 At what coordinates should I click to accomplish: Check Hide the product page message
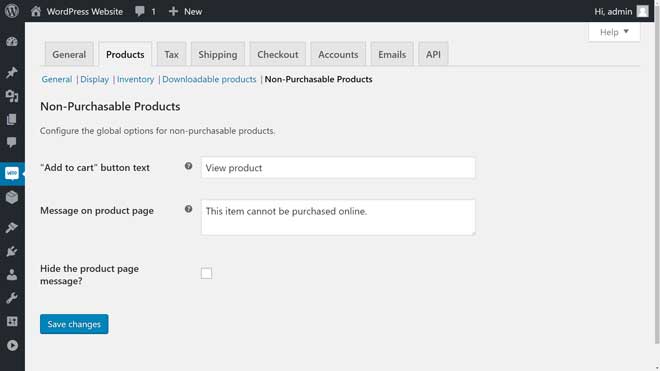(x=206, y=273)
